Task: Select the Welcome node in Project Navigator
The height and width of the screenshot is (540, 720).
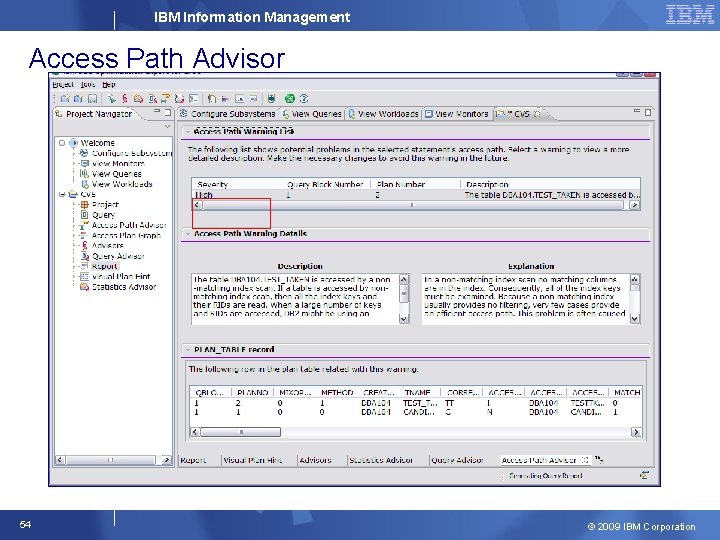Action: [97, 143]
